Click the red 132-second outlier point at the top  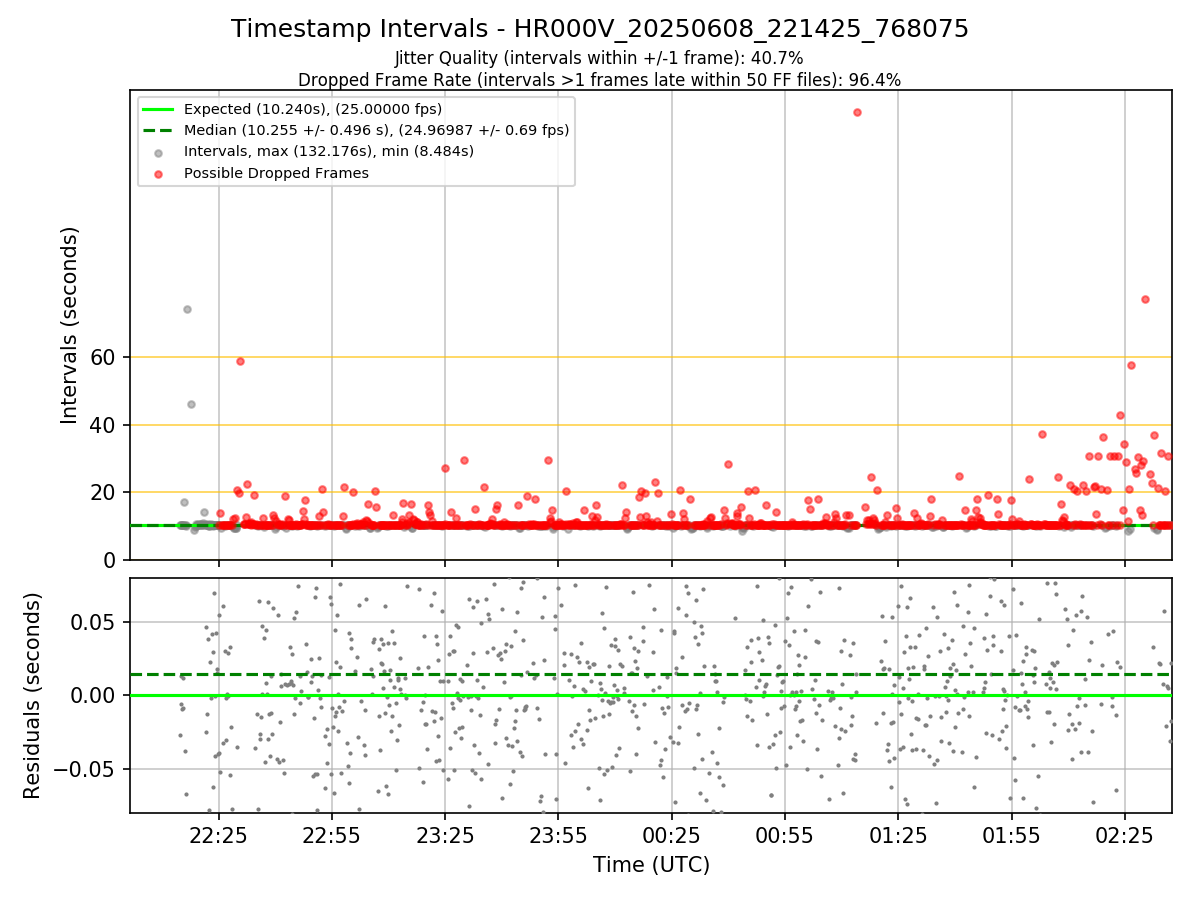coord(857,112)
